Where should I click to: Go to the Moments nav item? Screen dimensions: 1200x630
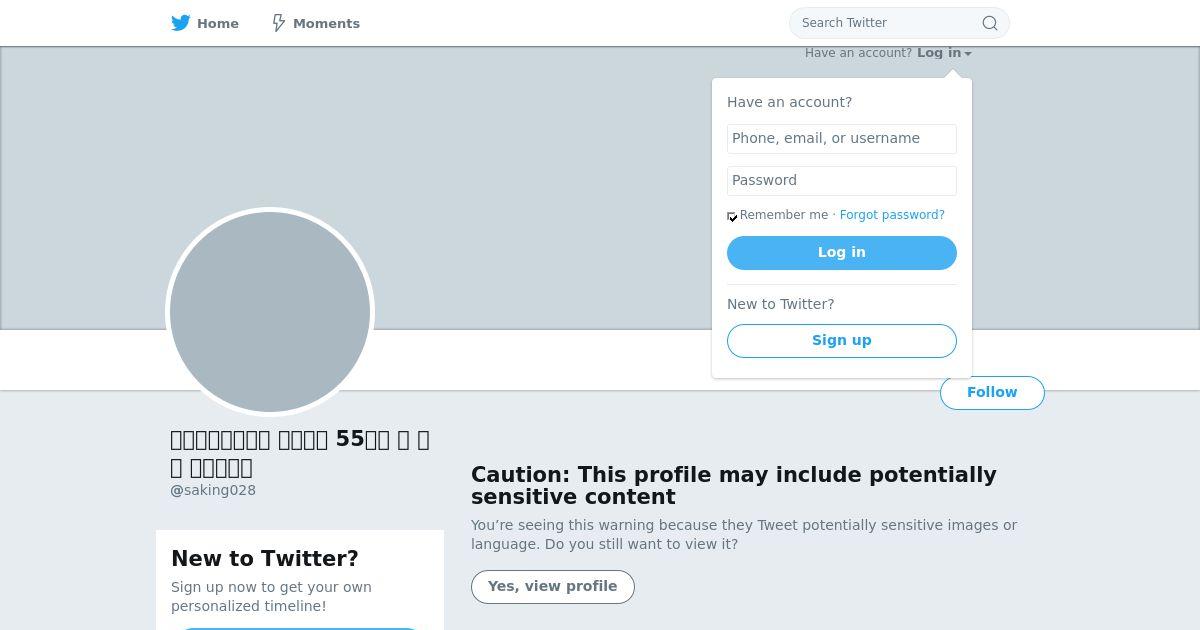coord(316,23)
